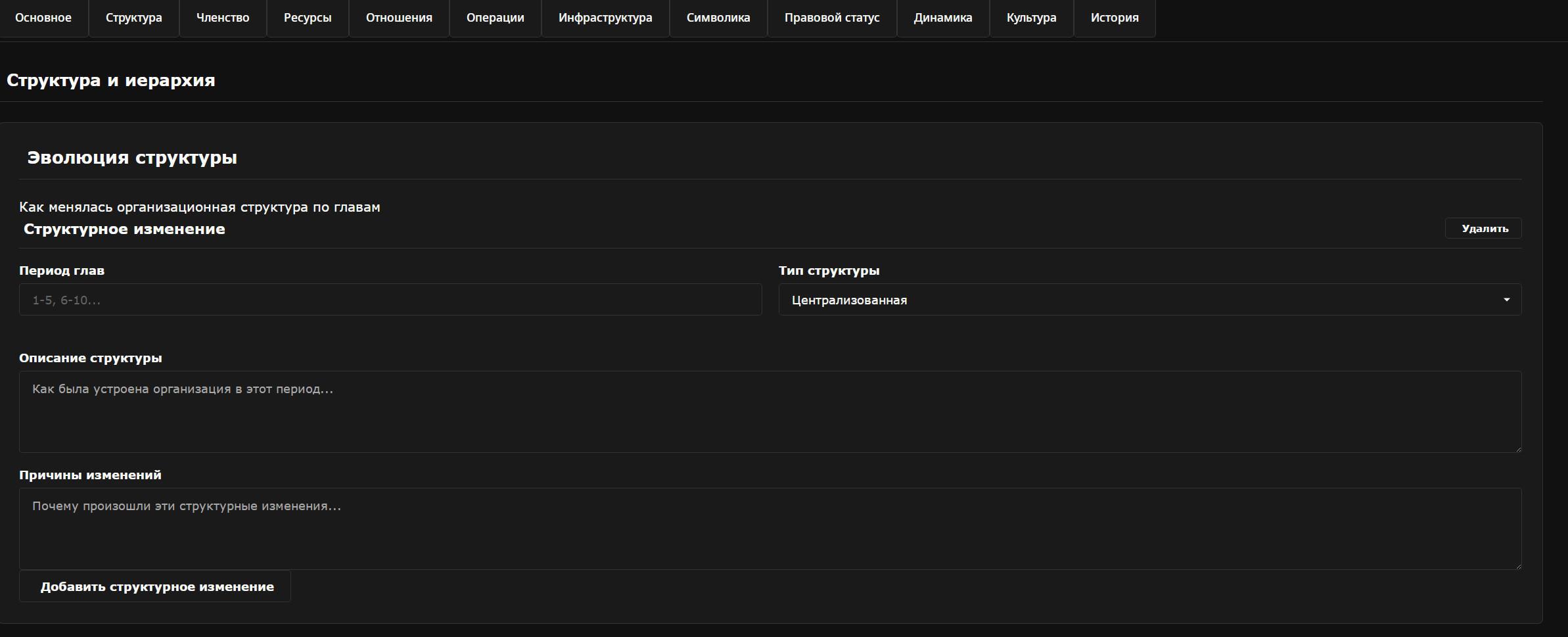
Task: Click the Удалить button
Action: coord(1485,228)
